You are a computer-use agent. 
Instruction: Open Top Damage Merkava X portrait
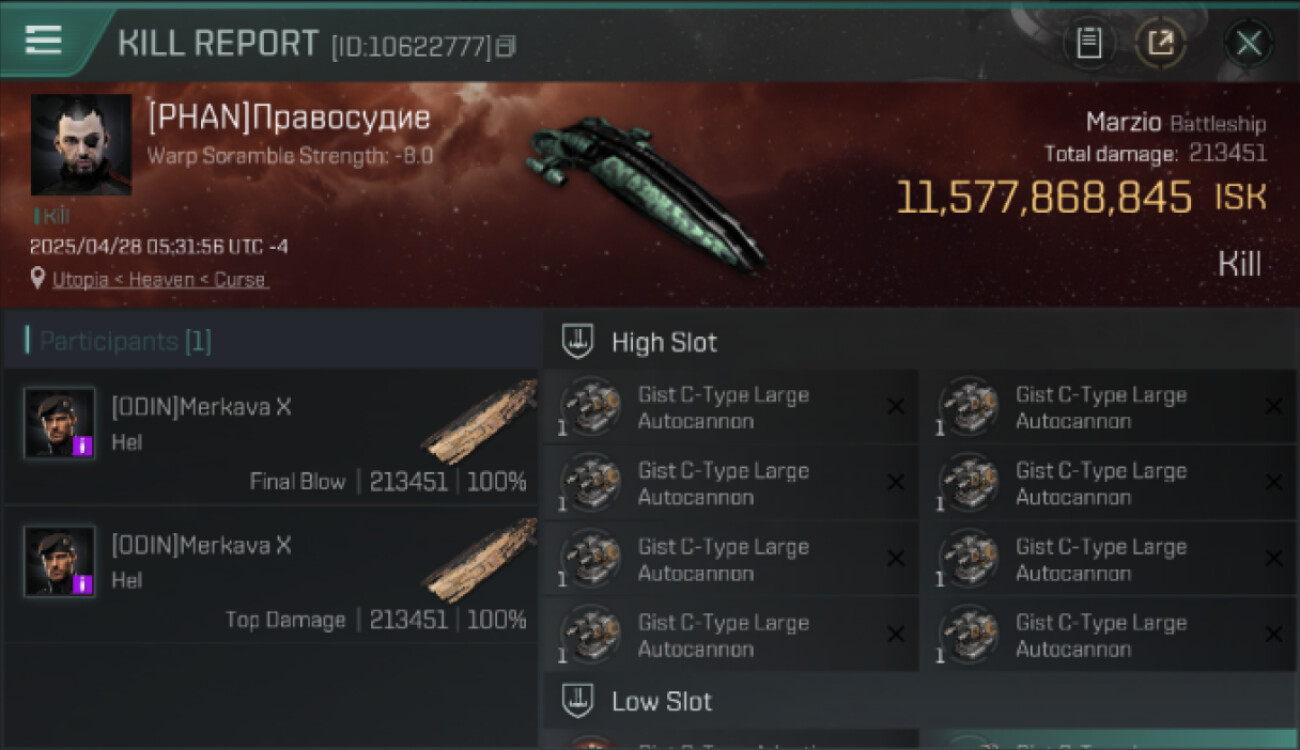pos(60,561)
